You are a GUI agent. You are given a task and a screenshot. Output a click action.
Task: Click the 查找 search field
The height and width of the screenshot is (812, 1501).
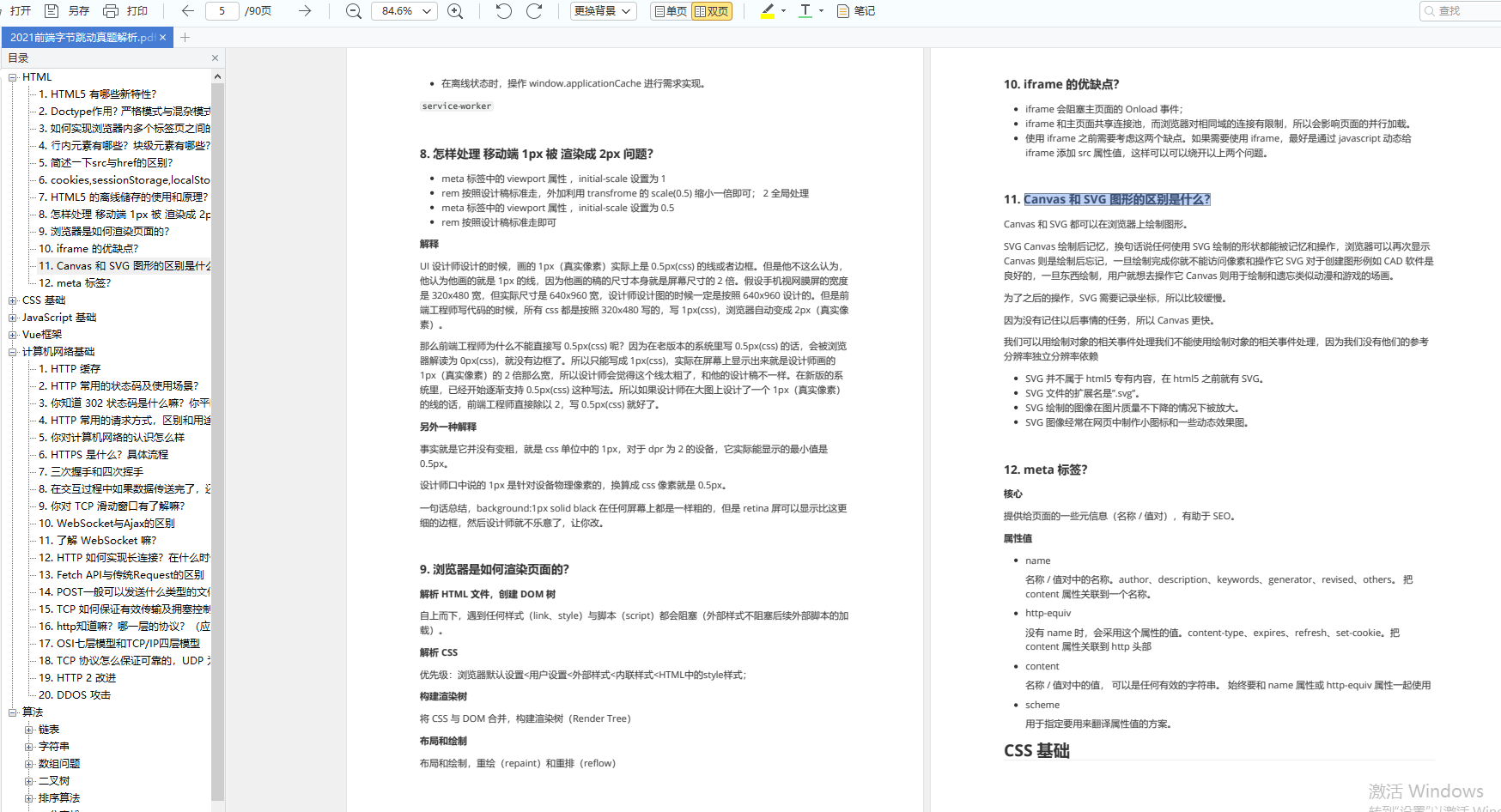pyautogui.click(x=1460, y=11)
